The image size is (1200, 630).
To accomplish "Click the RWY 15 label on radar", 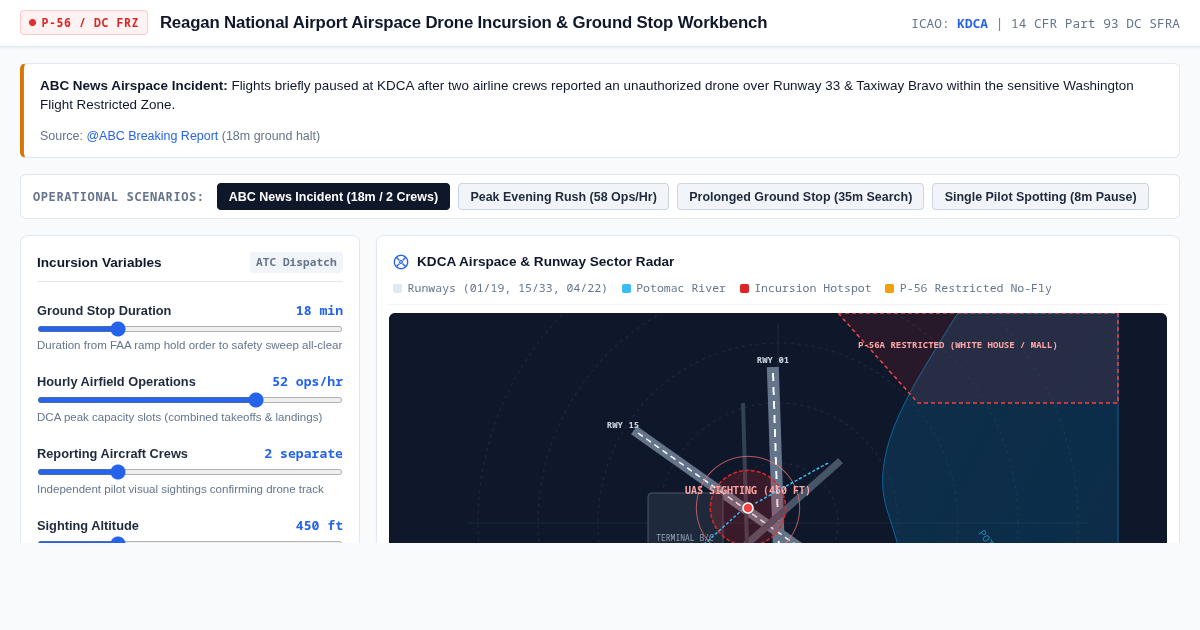I will pyautogui.click(x=623, y=425).
